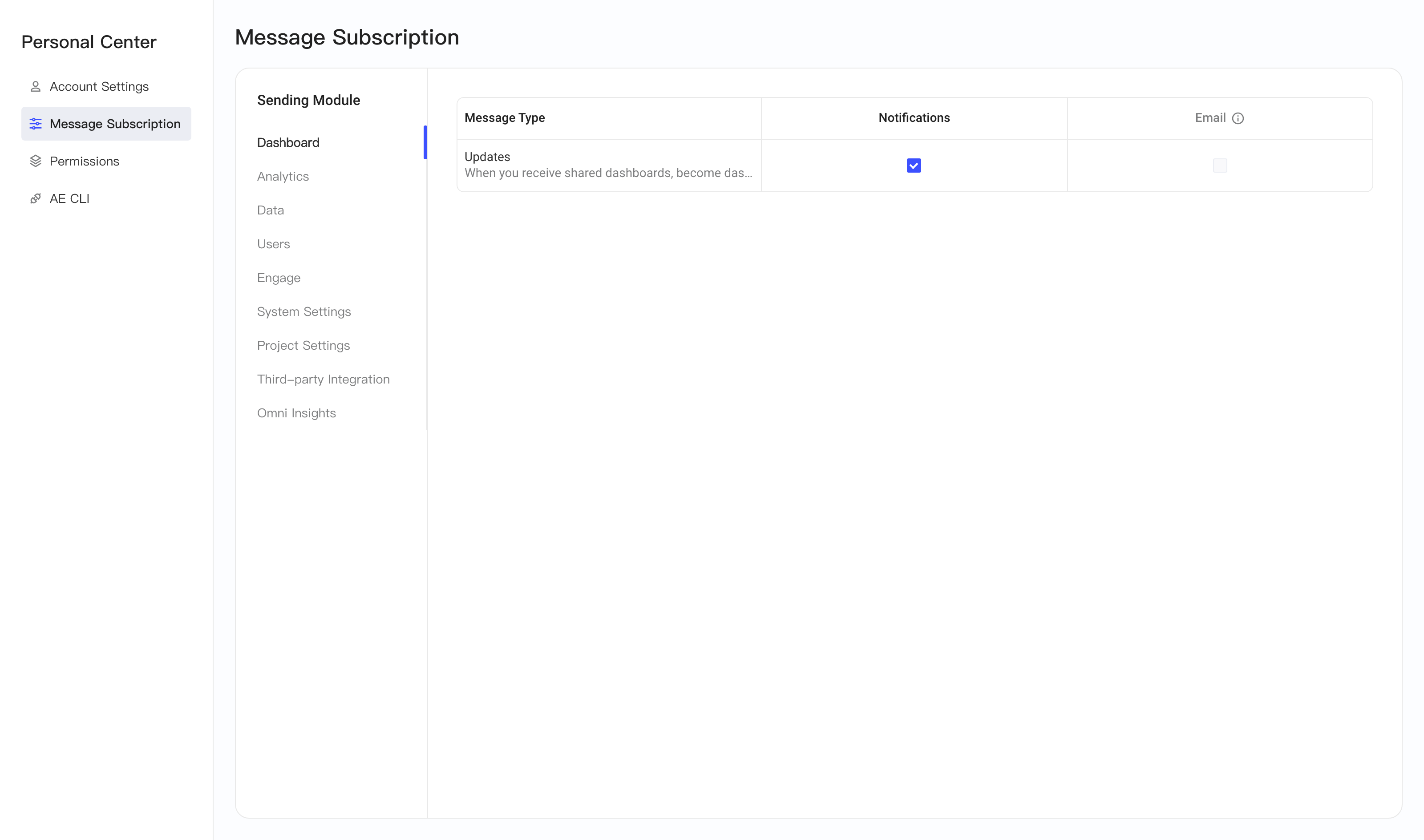
Task: Click the AE CLI plug icon
Action: (35, 199)
